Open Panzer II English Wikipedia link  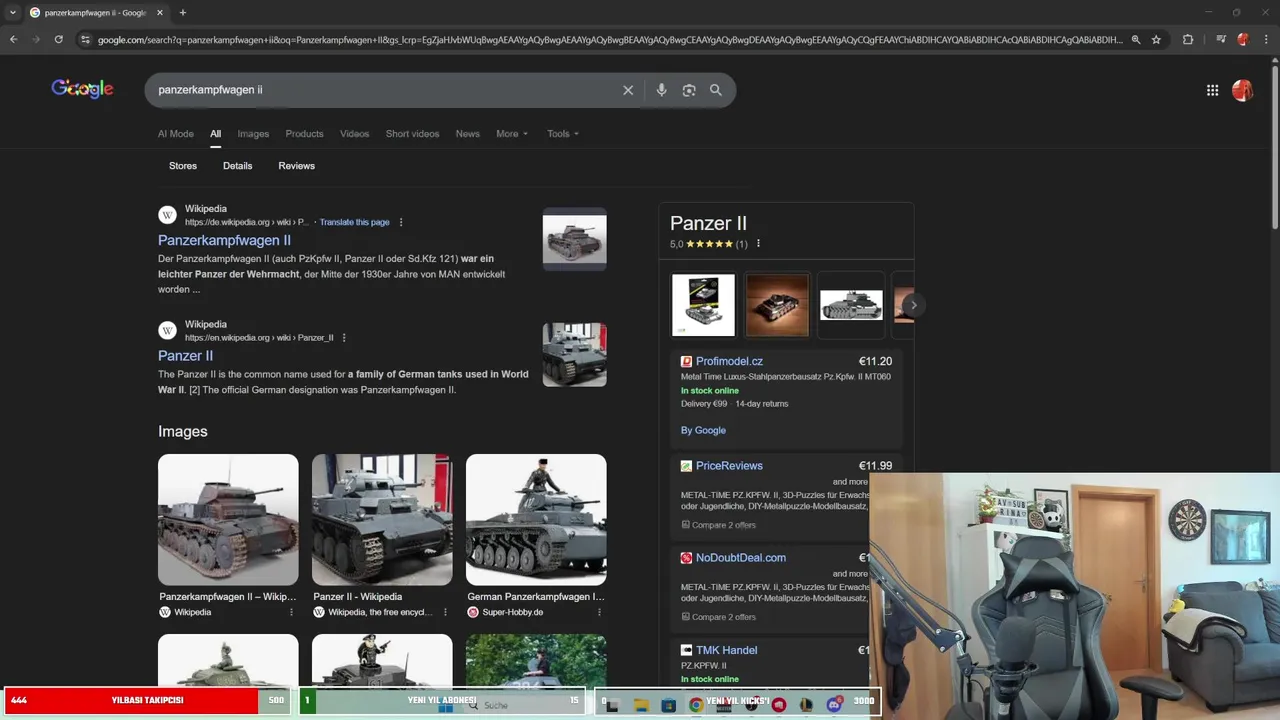tap(185, 356)
